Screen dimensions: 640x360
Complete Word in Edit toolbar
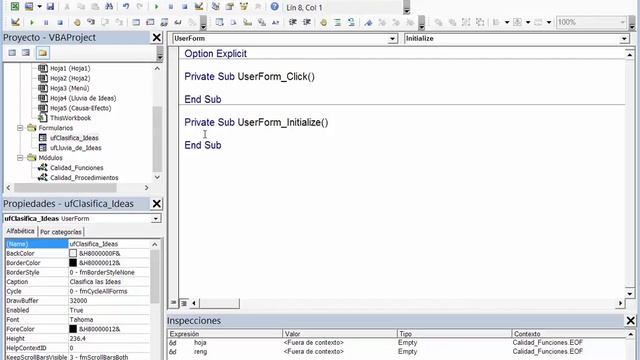276,22
